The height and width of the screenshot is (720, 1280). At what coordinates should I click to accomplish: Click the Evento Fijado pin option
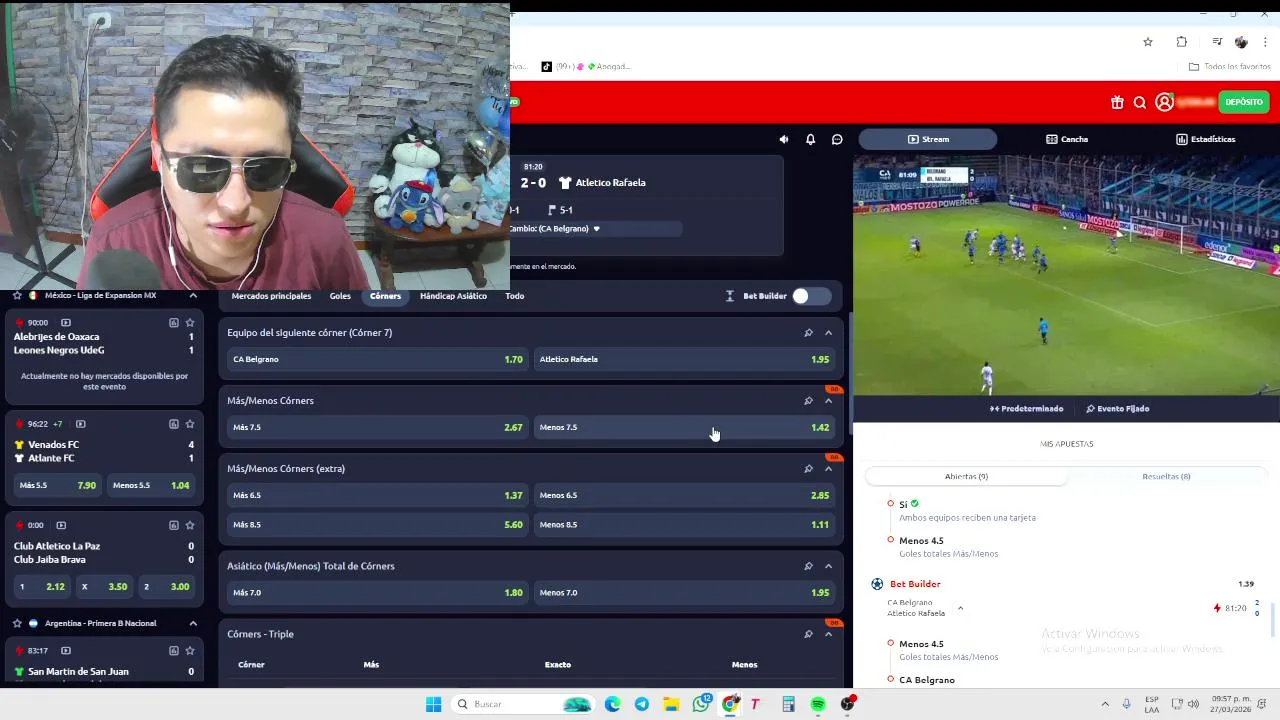point(1118,409)
